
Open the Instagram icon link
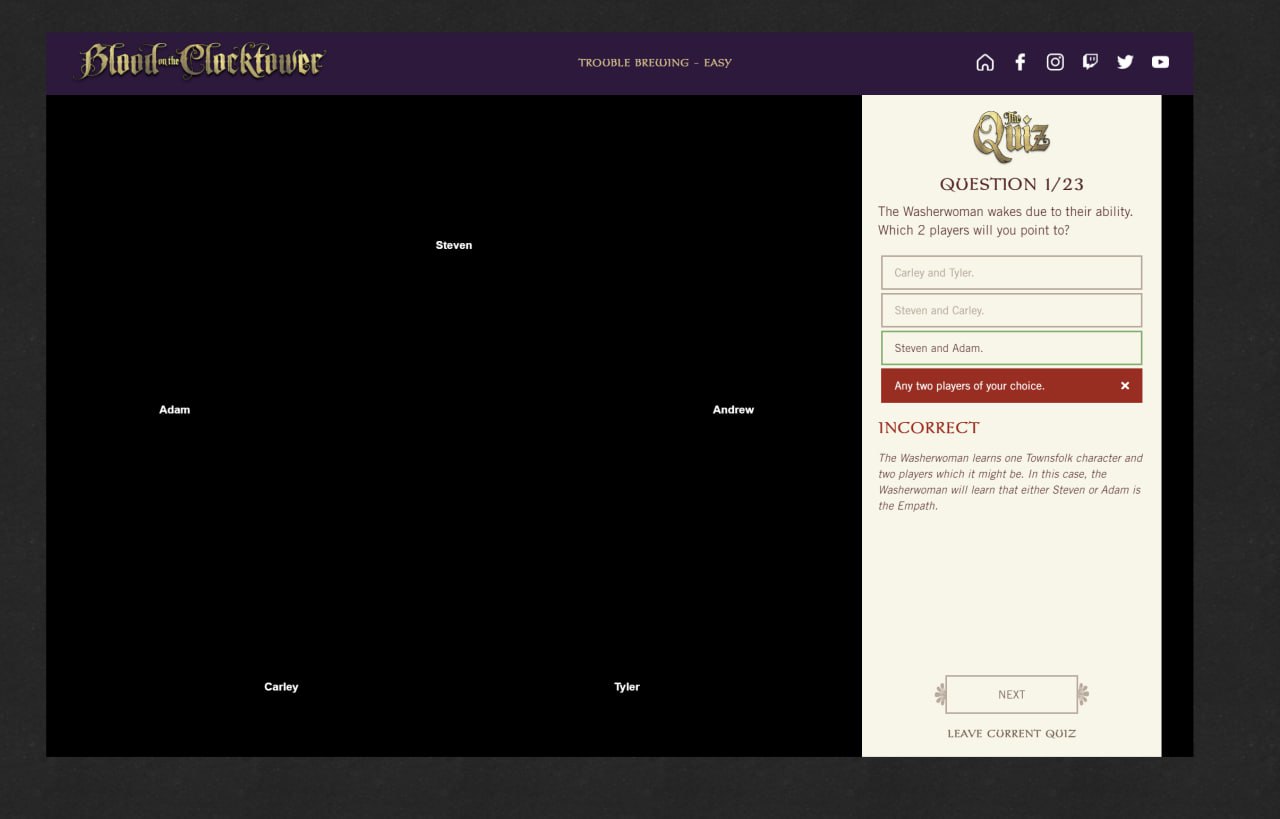coord(1055,62)
